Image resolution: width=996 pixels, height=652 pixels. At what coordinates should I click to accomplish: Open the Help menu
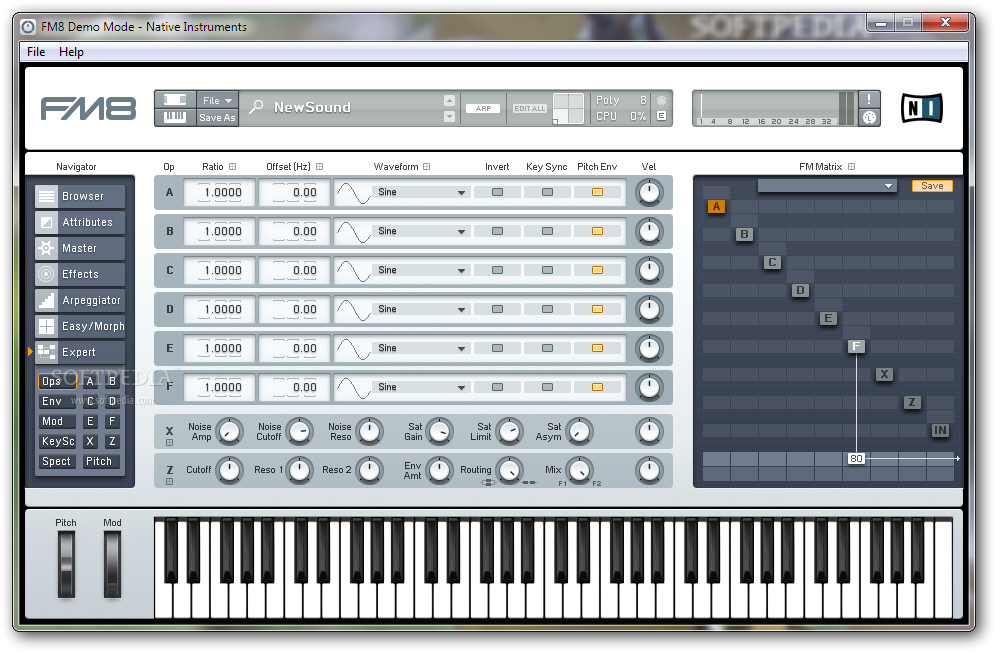71,51
